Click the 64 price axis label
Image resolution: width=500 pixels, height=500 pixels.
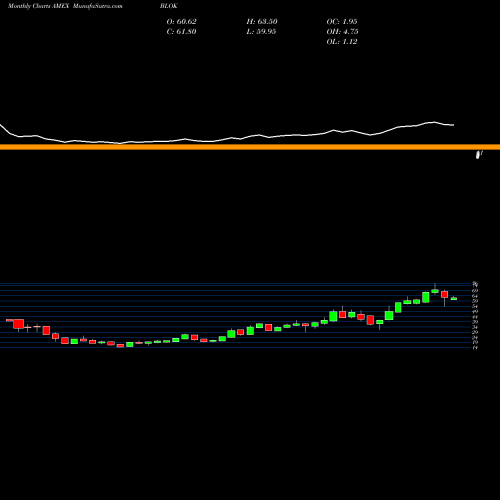[x=475, y=296]
